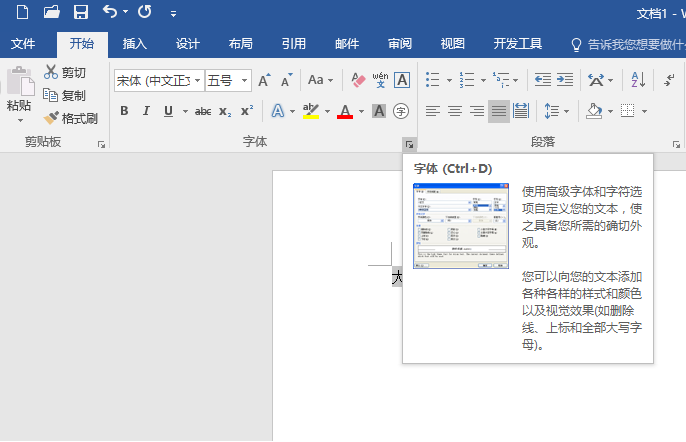
Task: Apply a numbered list
Action: (467, 80)
